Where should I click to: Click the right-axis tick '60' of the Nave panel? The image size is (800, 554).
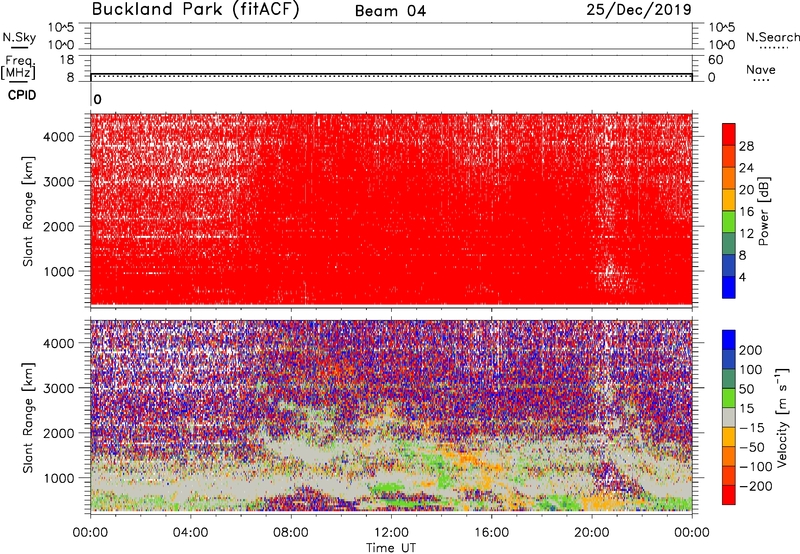(716, 60)
